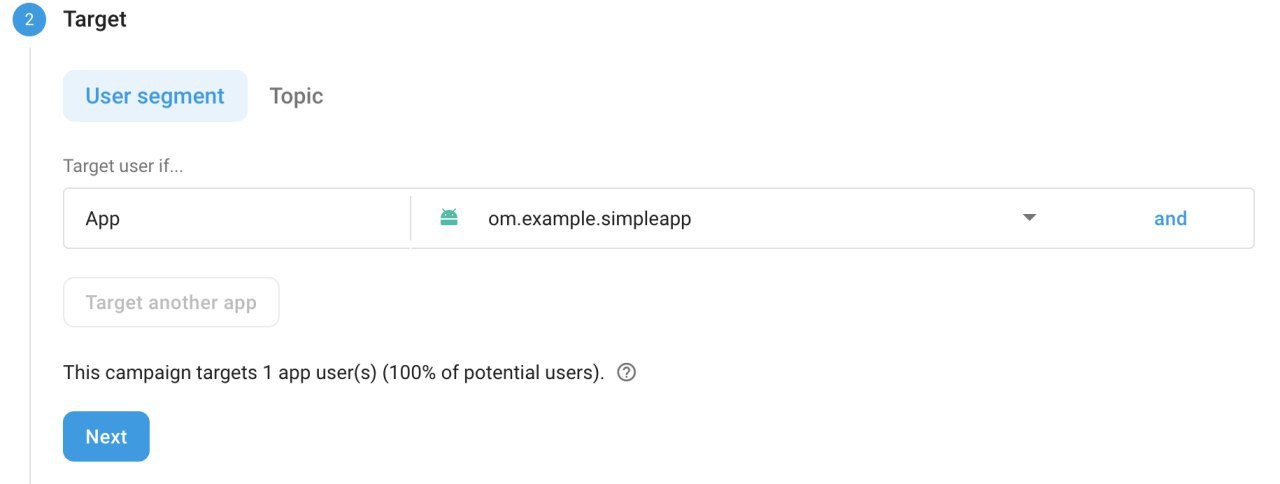Image resolution: width=1280 pixels, height=484 pixels.
Task: Click the App condition type field
Action: pyautogui.click(x=237, y=218)
